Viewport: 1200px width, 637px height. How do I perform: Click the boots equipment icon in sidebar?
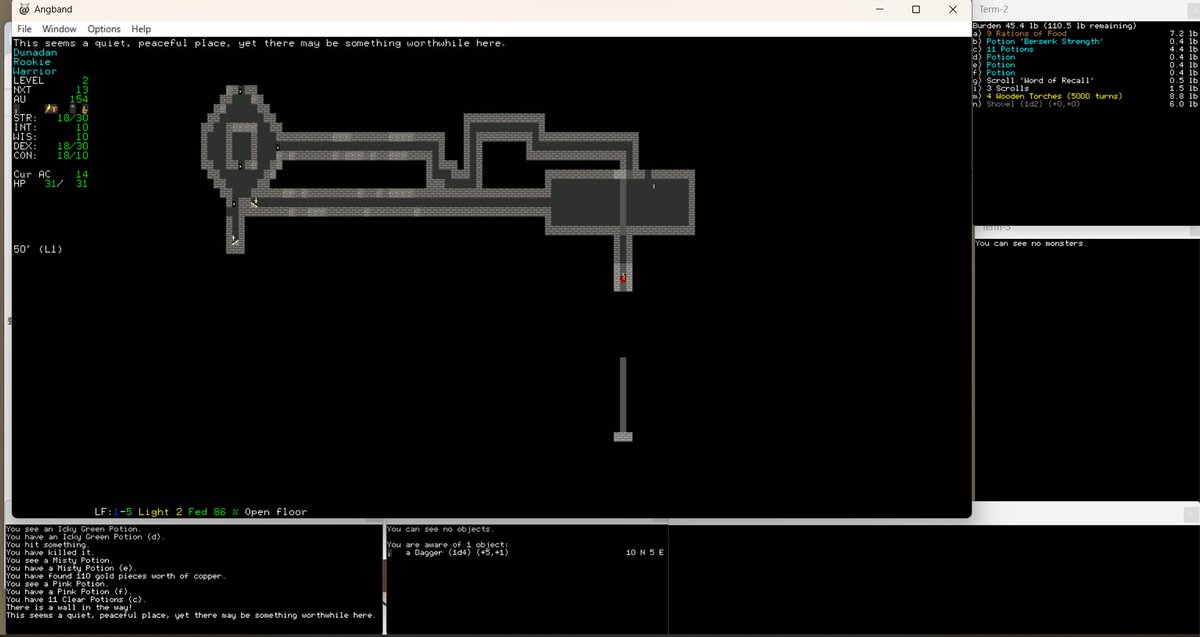pos(85,108)
